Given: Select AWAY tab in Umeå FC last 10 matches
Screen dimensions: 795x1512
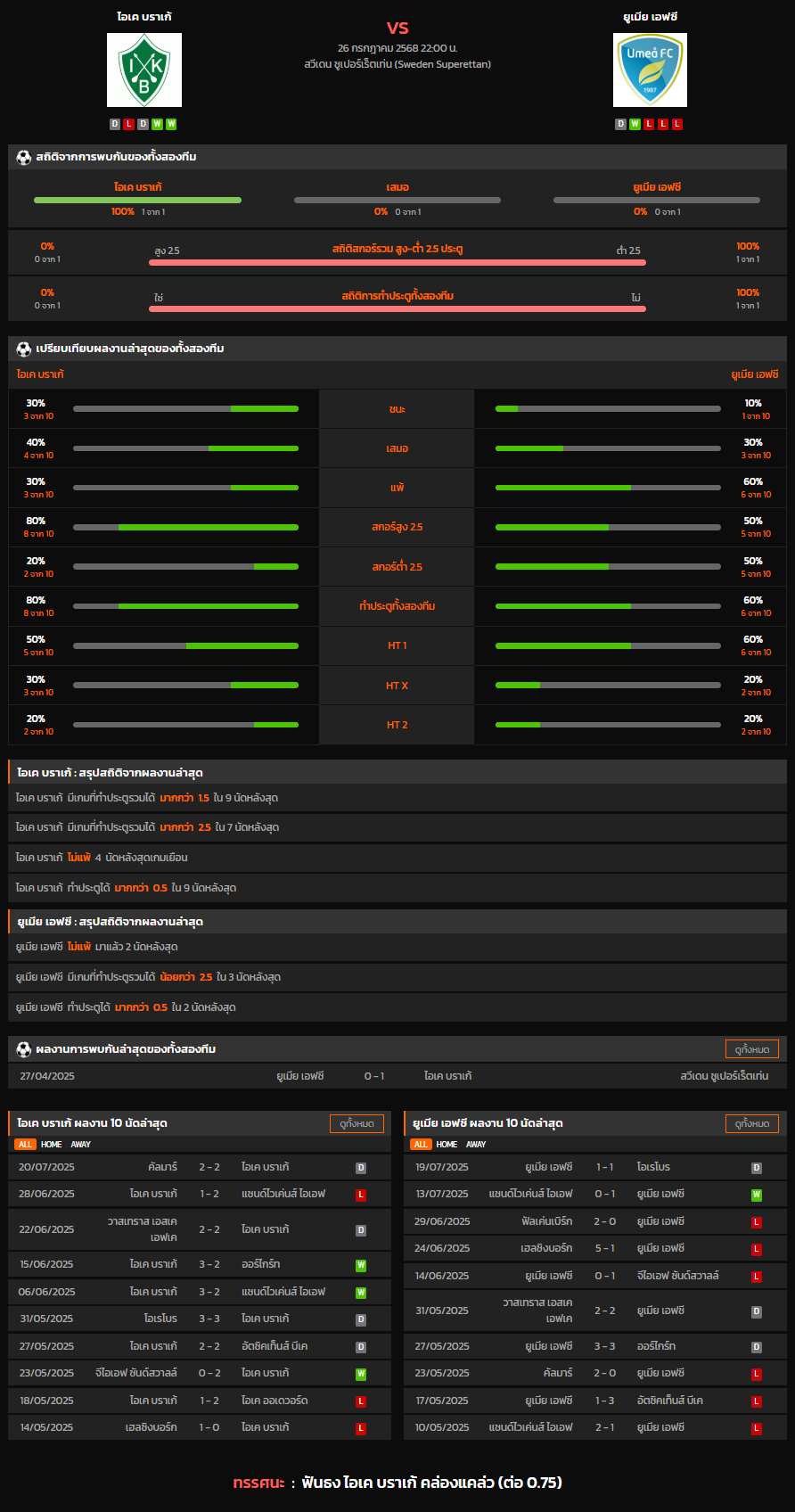Looking at the screenshot, I should coord(477,1145).
